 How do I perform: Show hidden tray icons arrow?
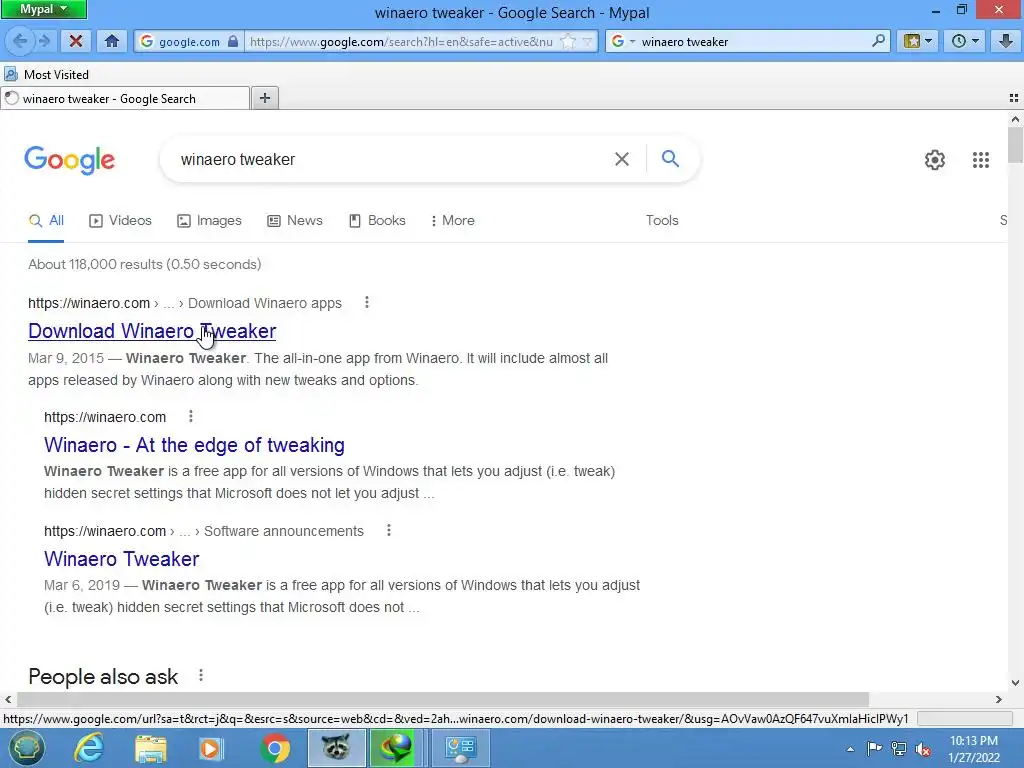850,749
